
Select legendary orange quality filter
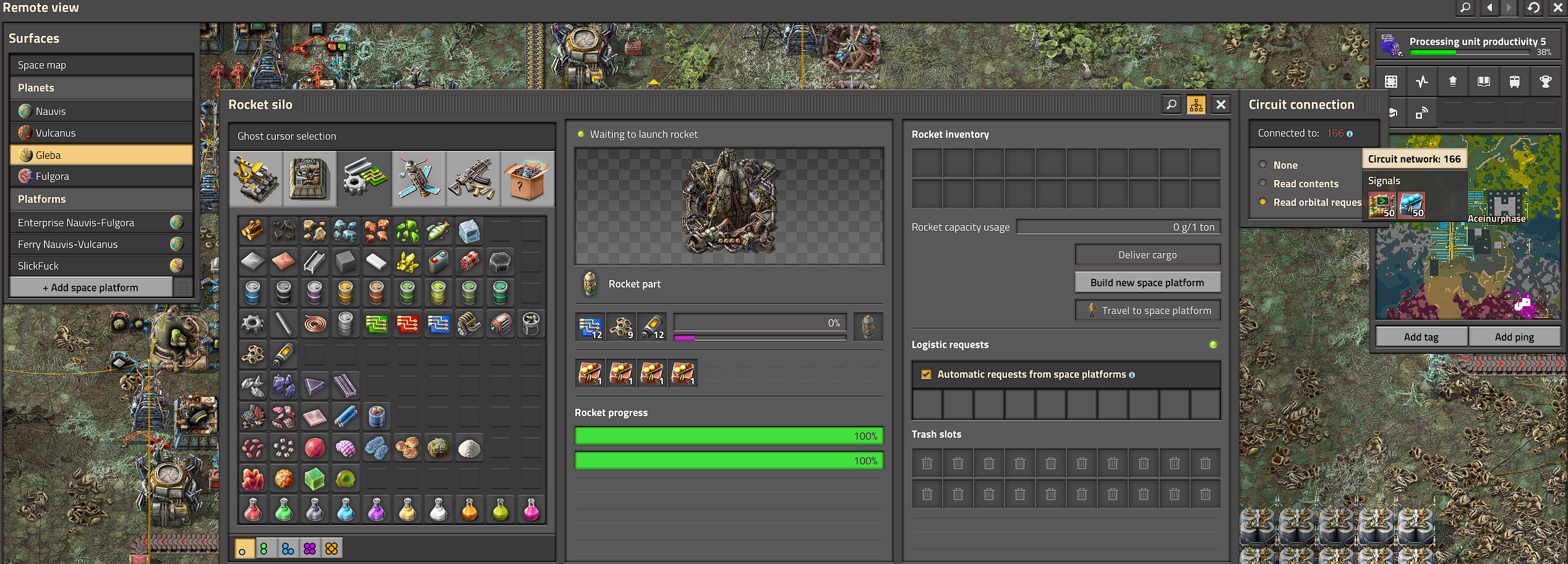[332, 549]
